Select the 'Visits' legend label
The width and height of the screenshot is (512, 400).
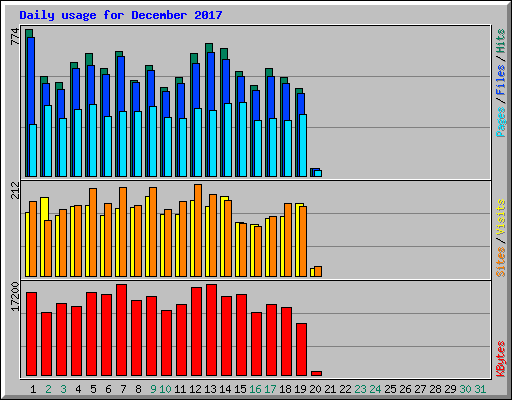501,217
